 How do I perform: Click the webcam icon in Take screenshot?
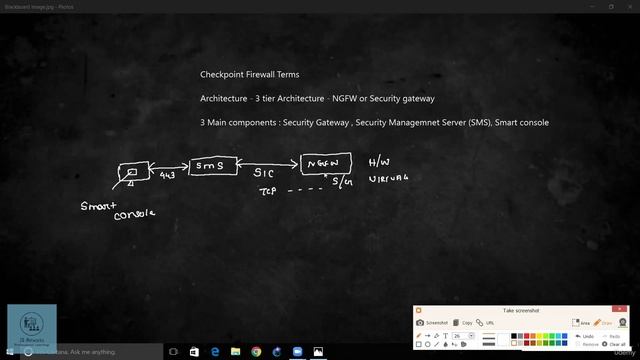[622, 322]
